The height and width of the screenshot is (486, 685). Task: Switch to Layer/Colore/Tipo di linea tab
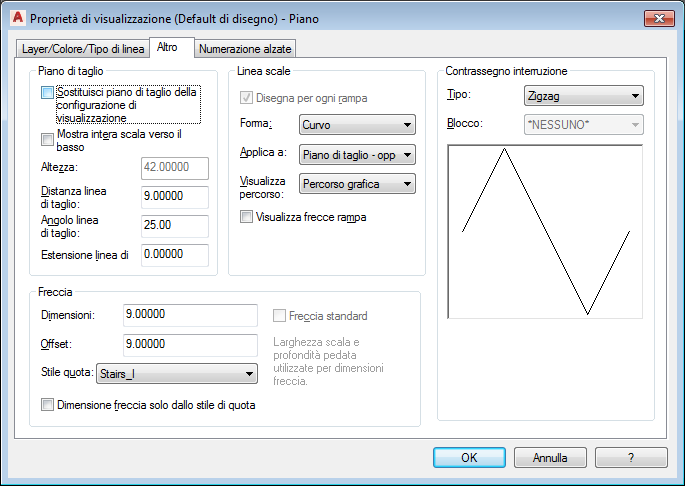click(83, 49)
